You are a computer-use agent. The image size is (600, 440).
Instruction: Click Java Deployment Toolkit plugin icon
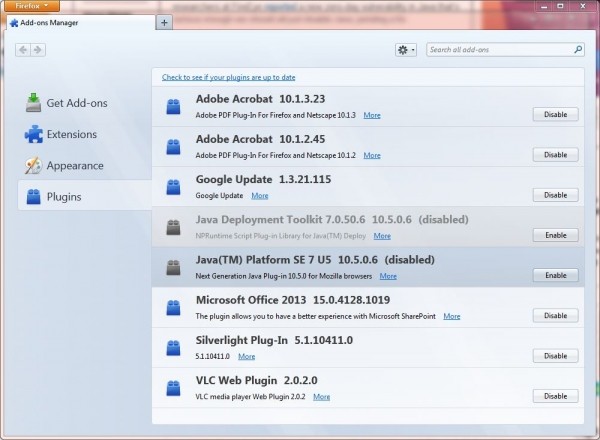[x=173, y=227]
